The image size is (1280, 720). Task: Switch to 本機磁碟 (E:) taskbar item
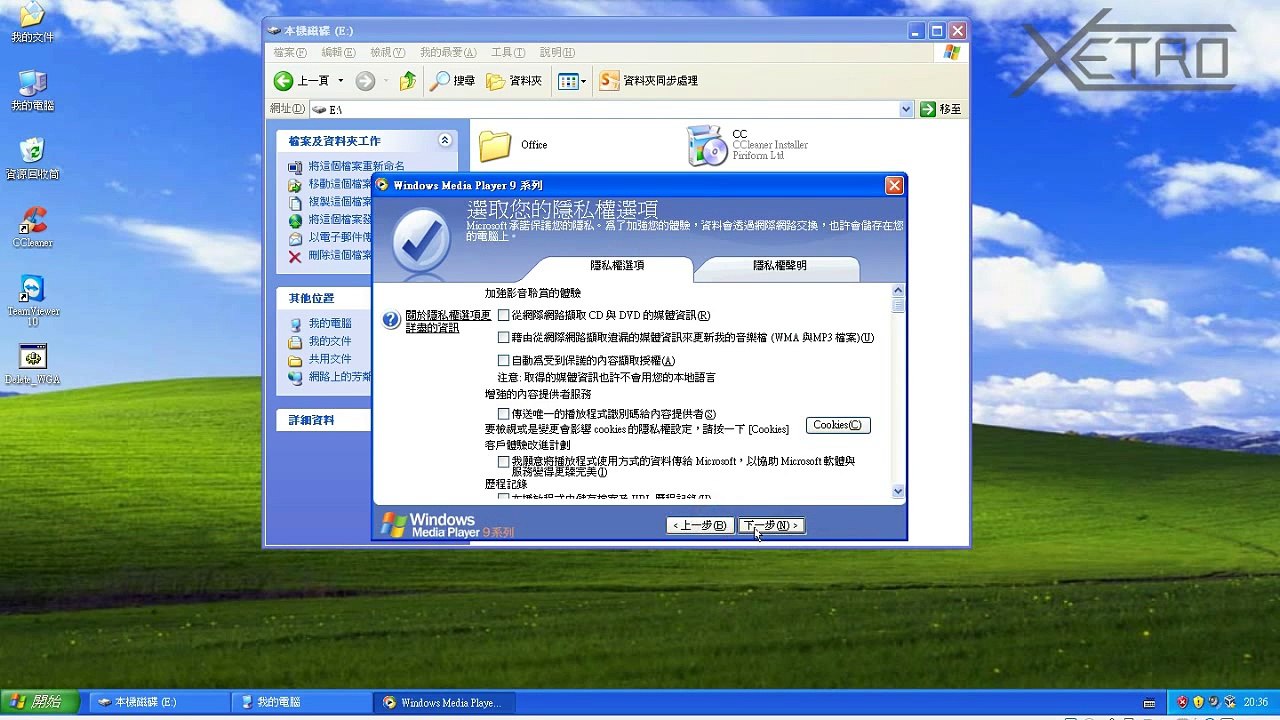(x=160, y=702)
